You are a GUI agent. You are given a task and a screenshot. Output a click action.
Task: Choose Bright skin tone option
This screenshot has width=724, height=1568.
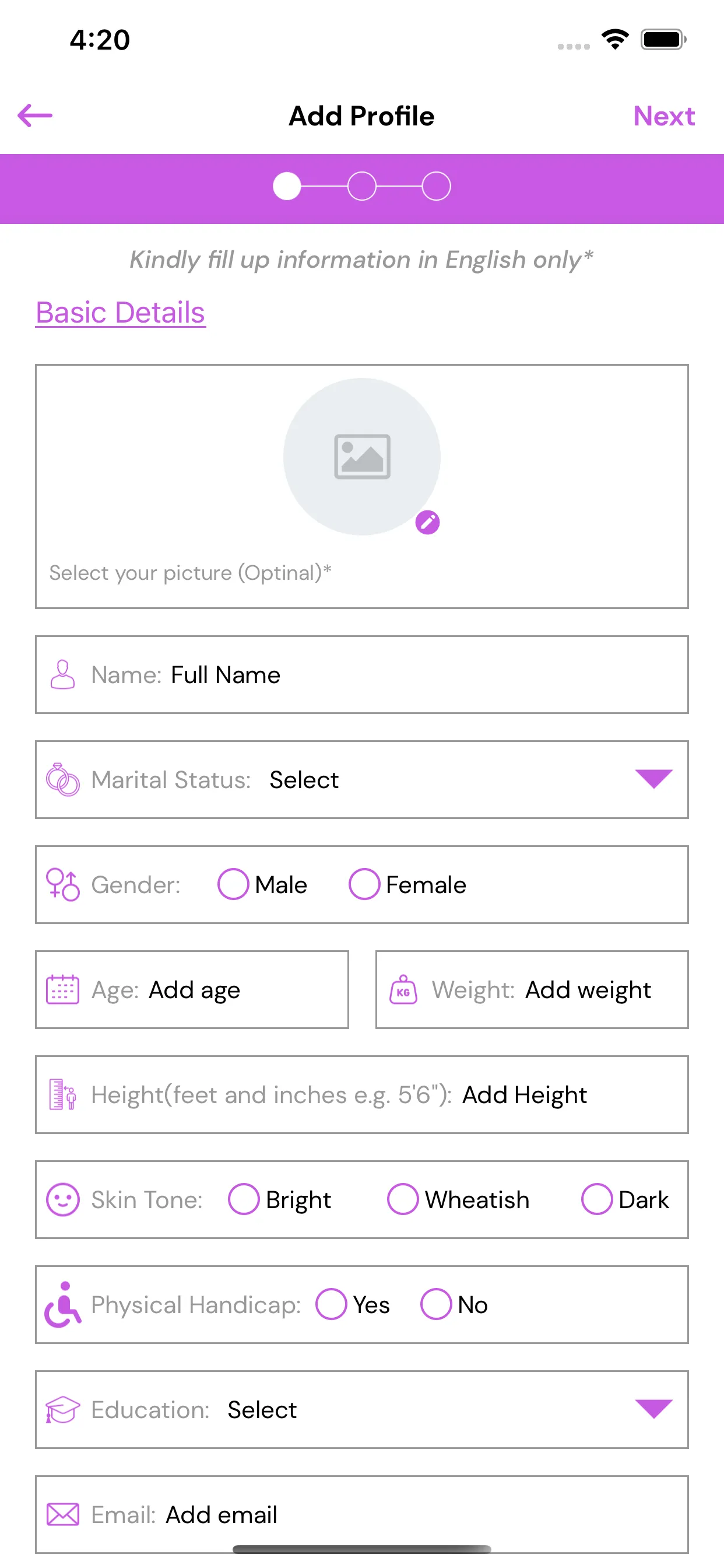point(244,1200)
